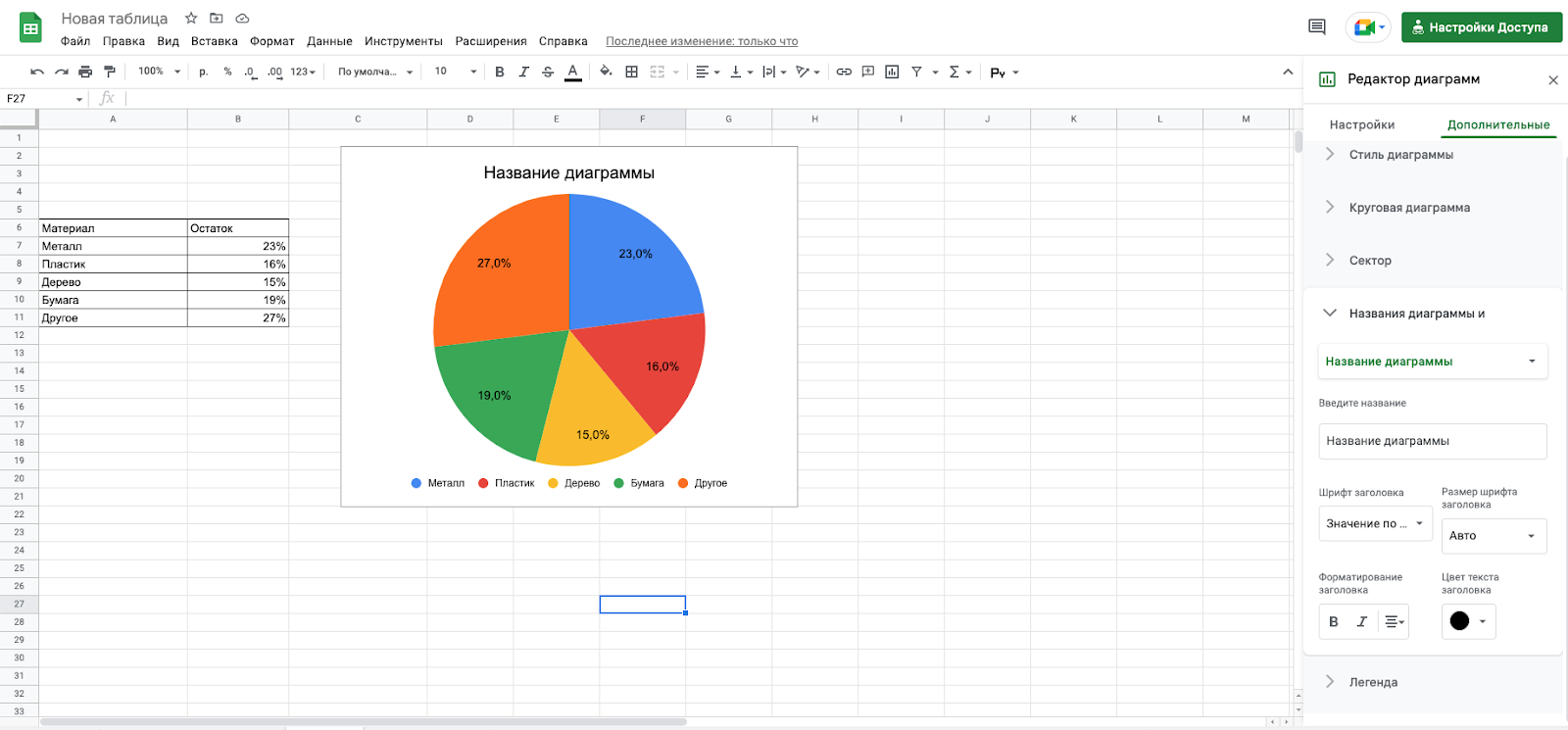Click the cell borders icon
1568x730 pixels.
click(x=632, y=72)
